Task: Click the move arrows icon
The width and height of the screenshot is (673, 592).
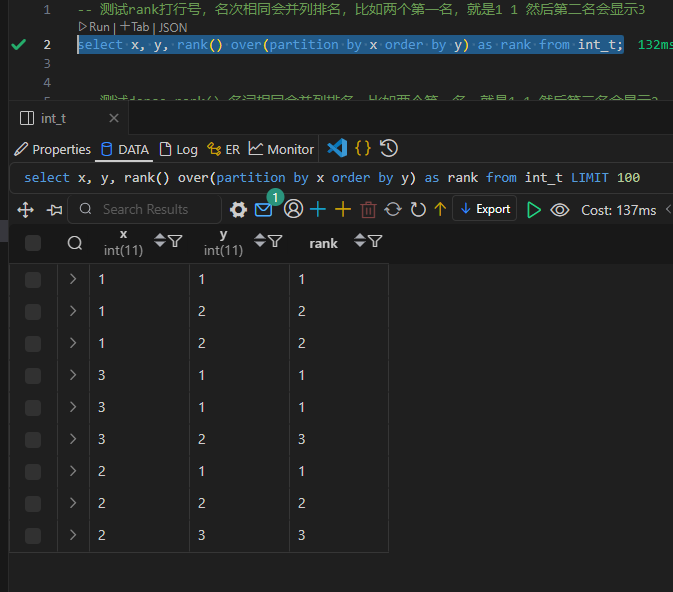Action: click(x=26, y=210)
